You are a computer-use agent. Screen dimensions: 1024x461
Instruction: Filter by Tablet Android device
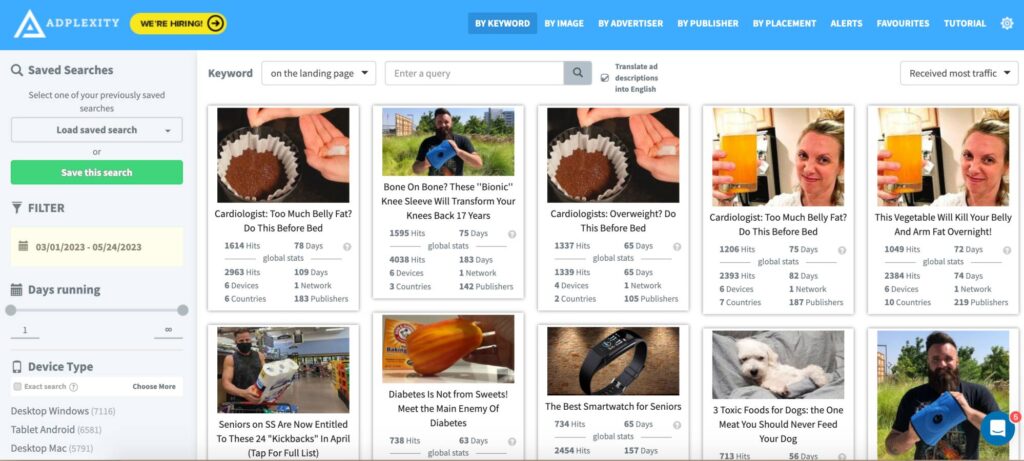[x=56, y=430]
